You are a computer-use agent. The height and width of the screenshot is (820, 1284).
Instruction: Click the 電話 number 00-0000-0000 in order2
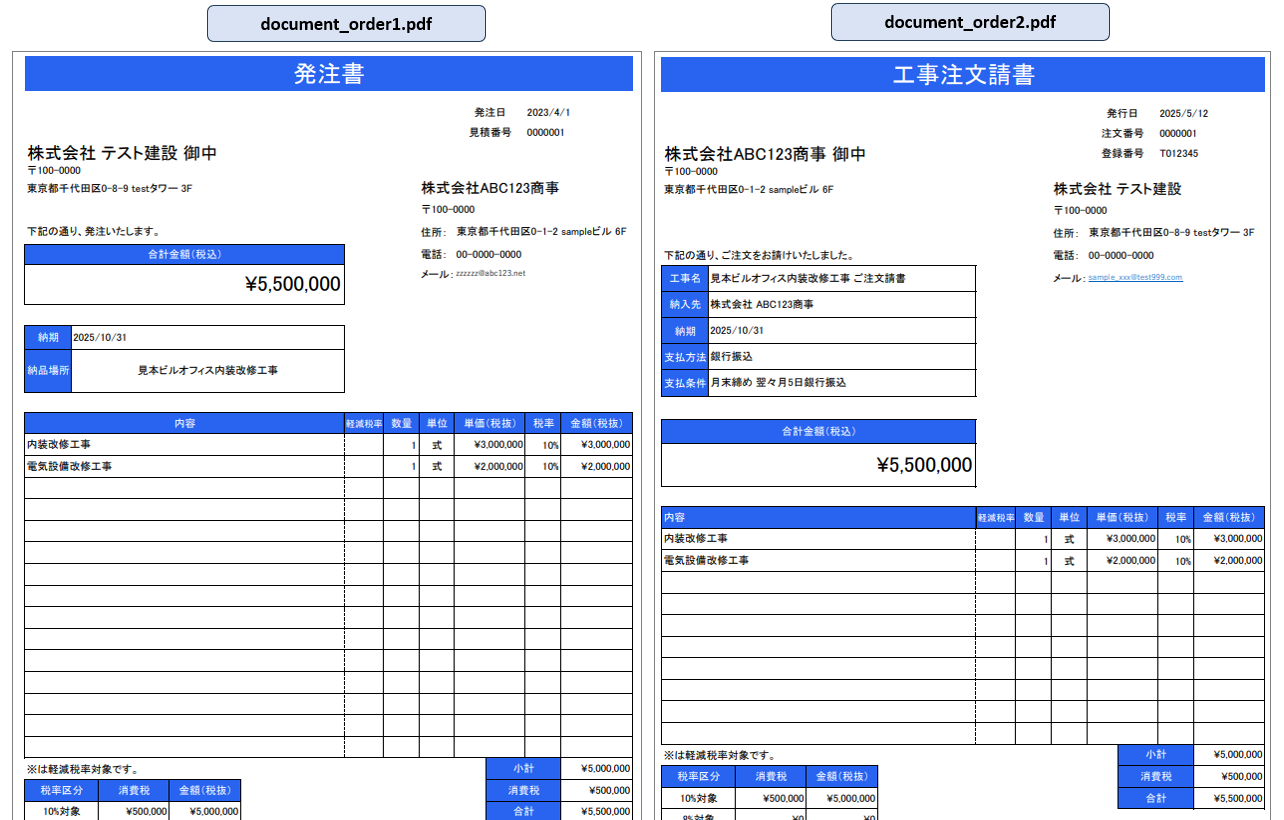pyautogui.click(x=1121, y=255)
